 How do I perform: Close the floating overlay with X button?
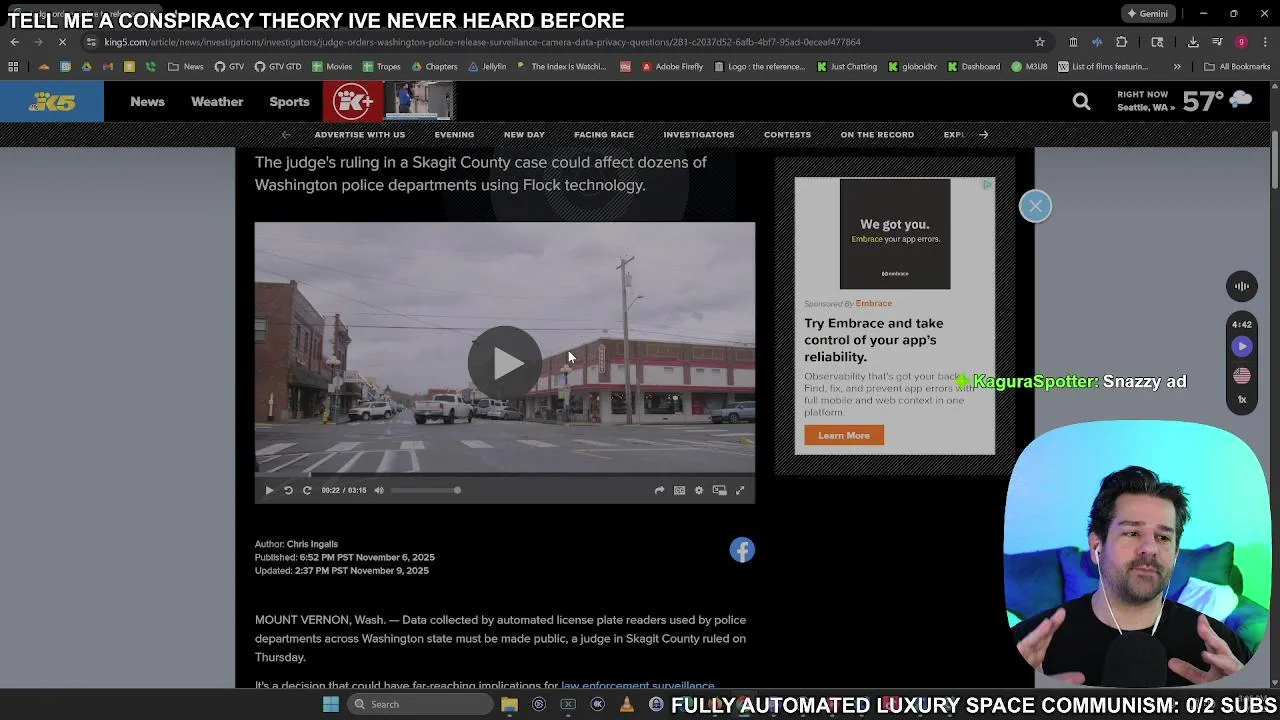click(x=1035, y=206)
